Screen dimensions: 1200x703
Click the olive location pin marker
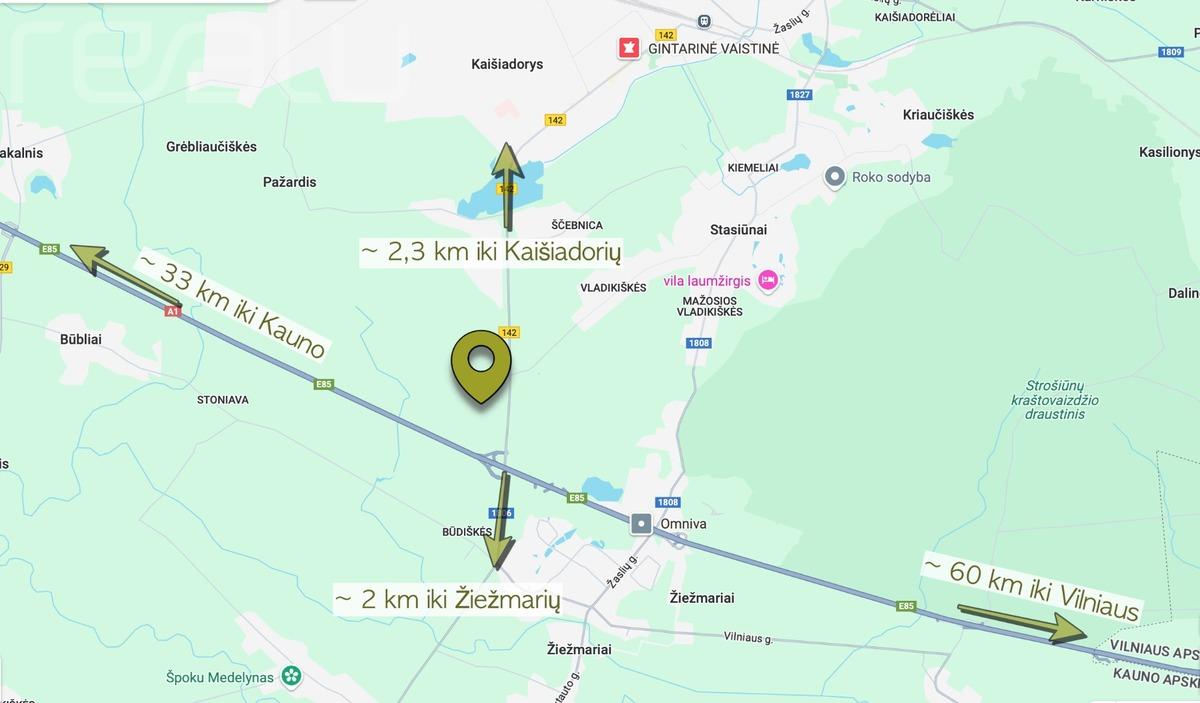(481, 366)
